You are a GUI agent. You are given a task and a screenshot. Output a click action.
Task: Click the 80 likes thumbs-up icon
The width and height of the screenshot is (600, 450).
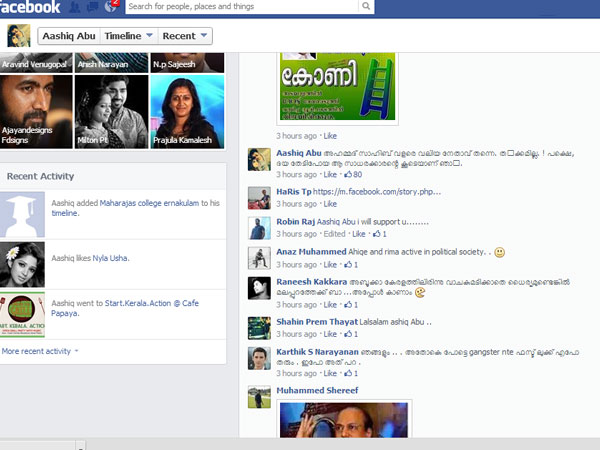coord(344,175)
